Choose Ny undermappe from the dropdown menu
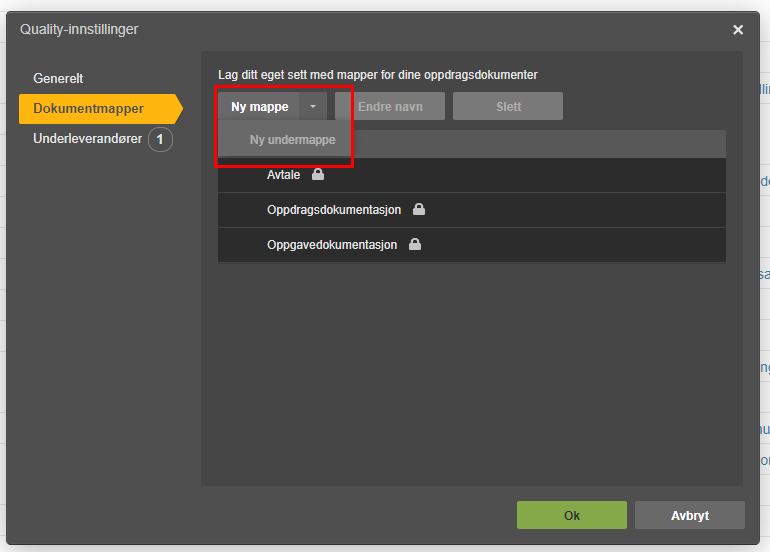Screen dimensions: 770x552 coord(285,139)
